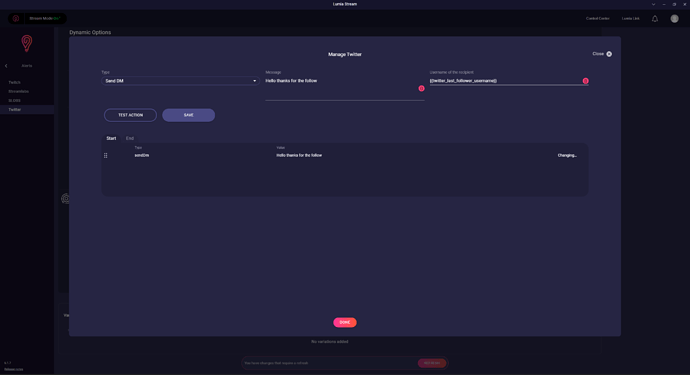Click the refresh button in the bottom notification bar
The width and height of the screenshot is (690, 375).
click(x=432, y=363)
